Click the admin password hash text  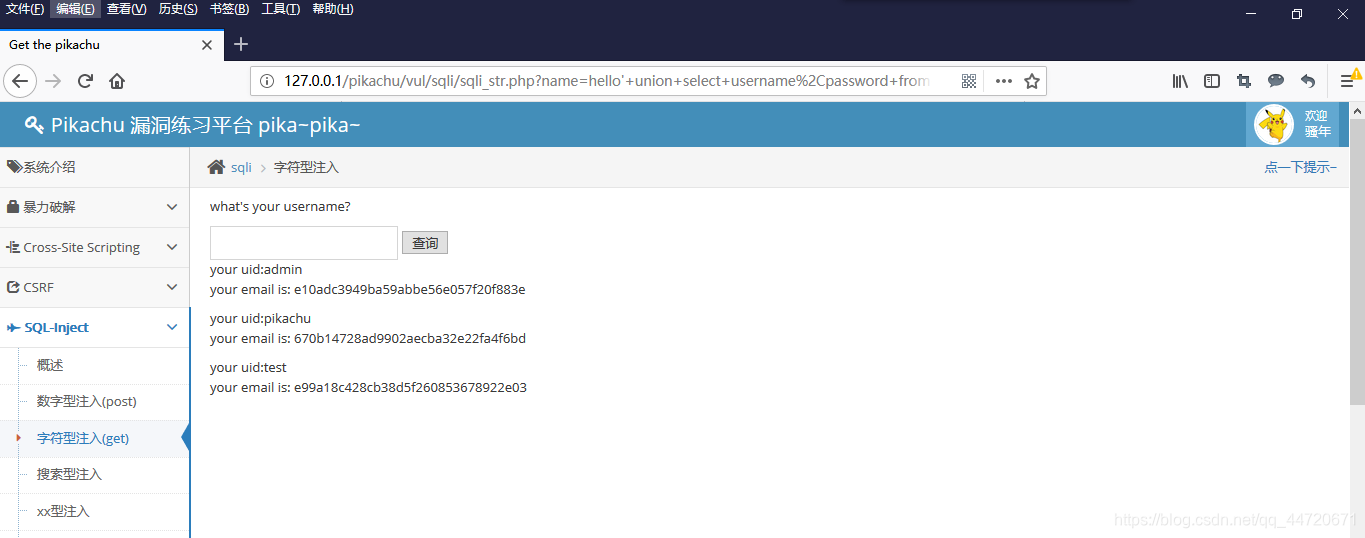409,290
